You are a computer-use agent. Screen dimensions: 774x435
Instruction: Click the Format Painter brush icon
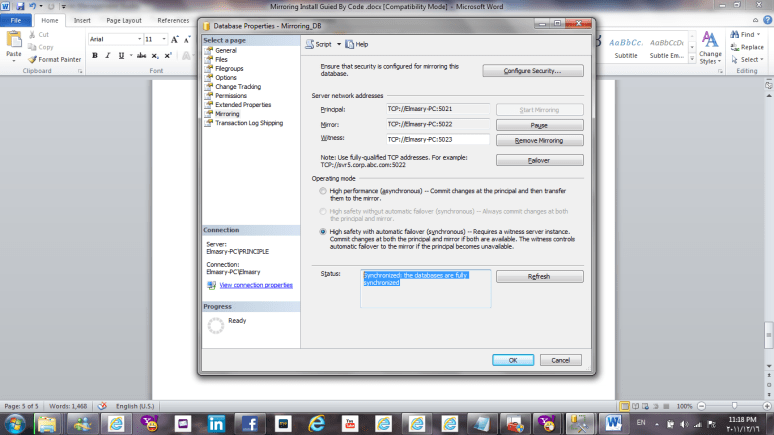pos(33,59)
